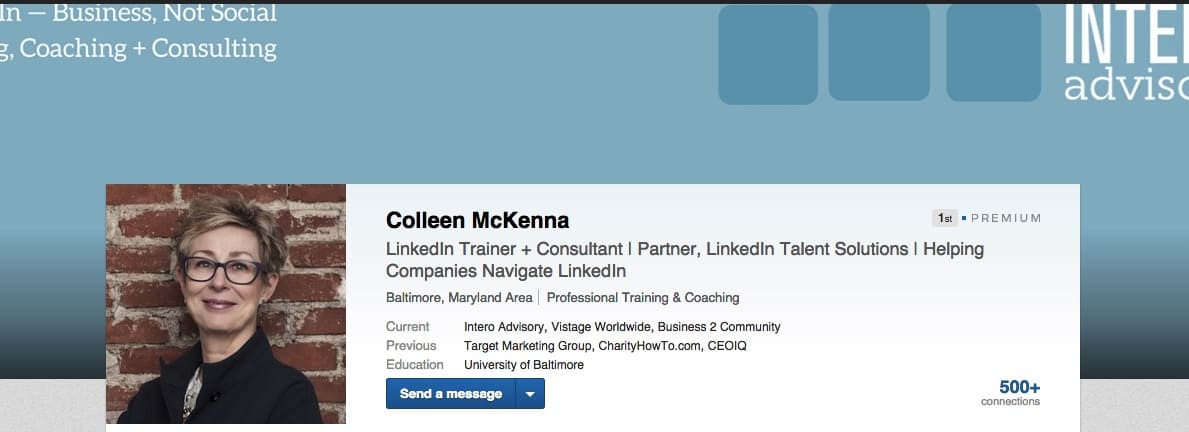
Task: Click the leftmost blue square in banner
Action: pyautogui.click(x=768, y=54)
